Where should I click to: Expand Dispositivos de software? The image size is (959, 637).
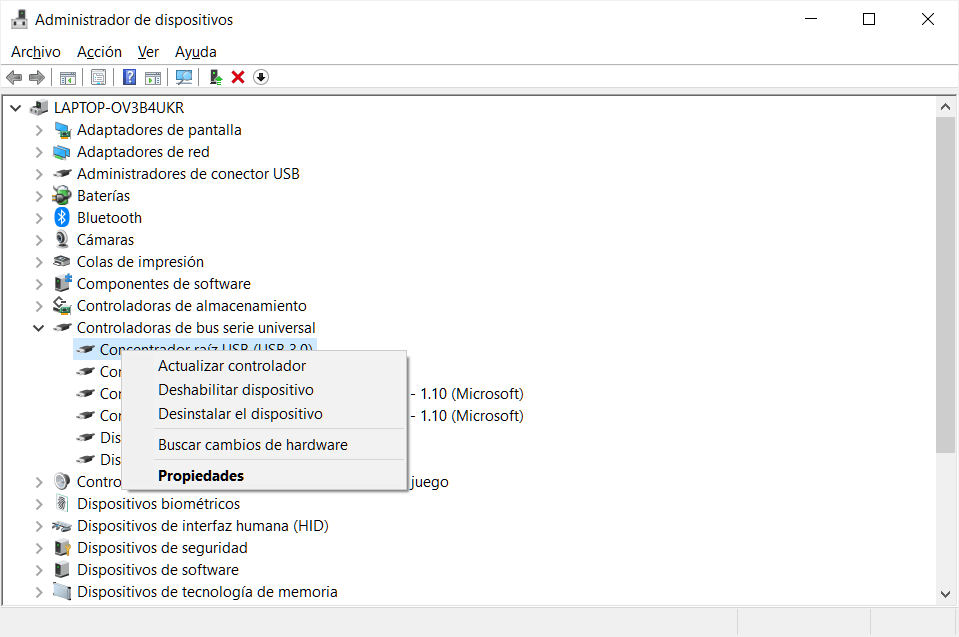click(x=39, y=570)
